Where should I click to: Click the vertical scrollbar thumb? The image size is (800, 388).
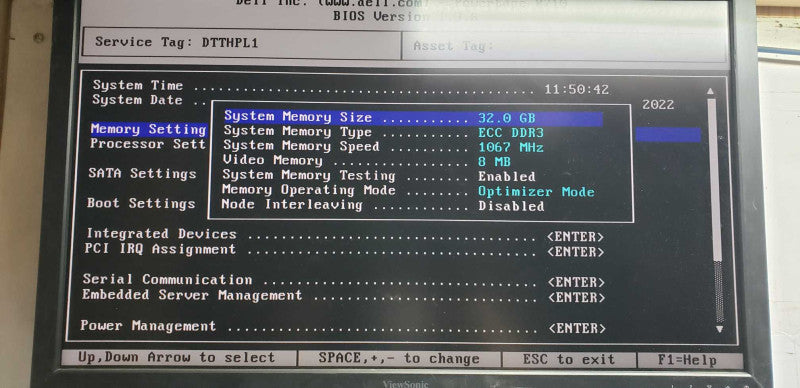point(714,179)
